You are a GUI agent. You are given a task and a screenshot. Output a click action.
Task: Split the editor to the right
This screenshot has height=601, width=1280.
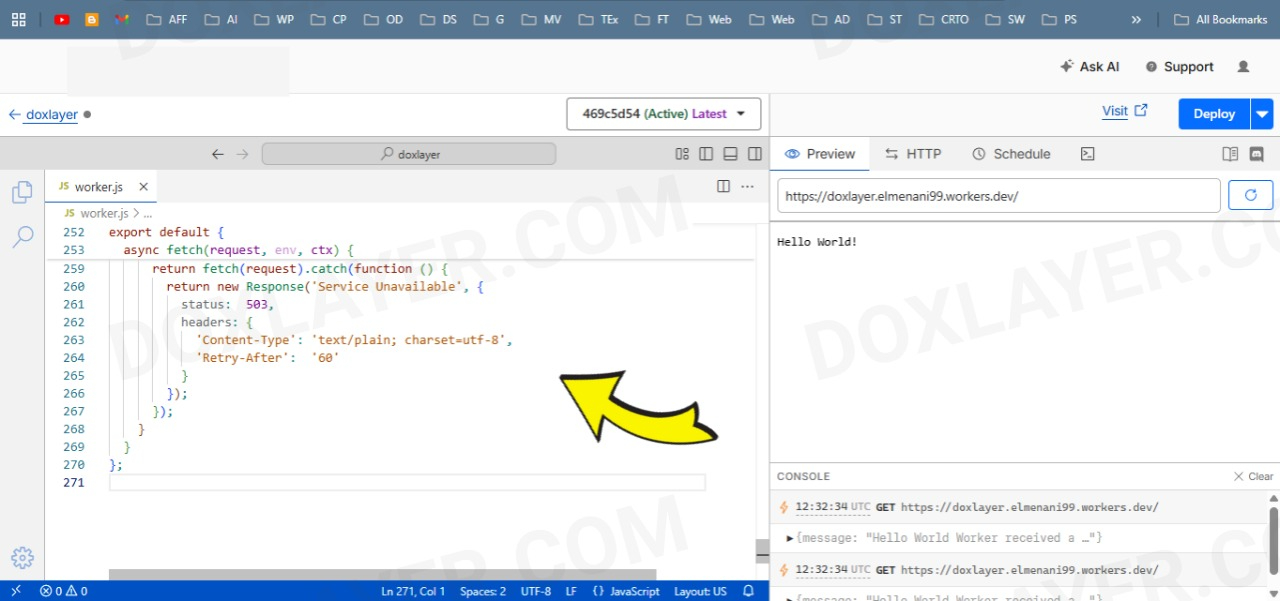[x=723, y=186]
